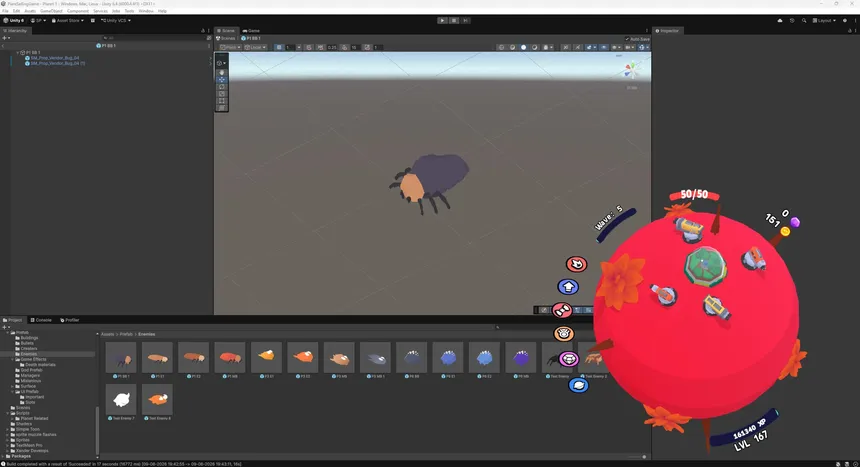
Task: Select the Hand view tool in scene overlay
Action: tap(222, 72)
